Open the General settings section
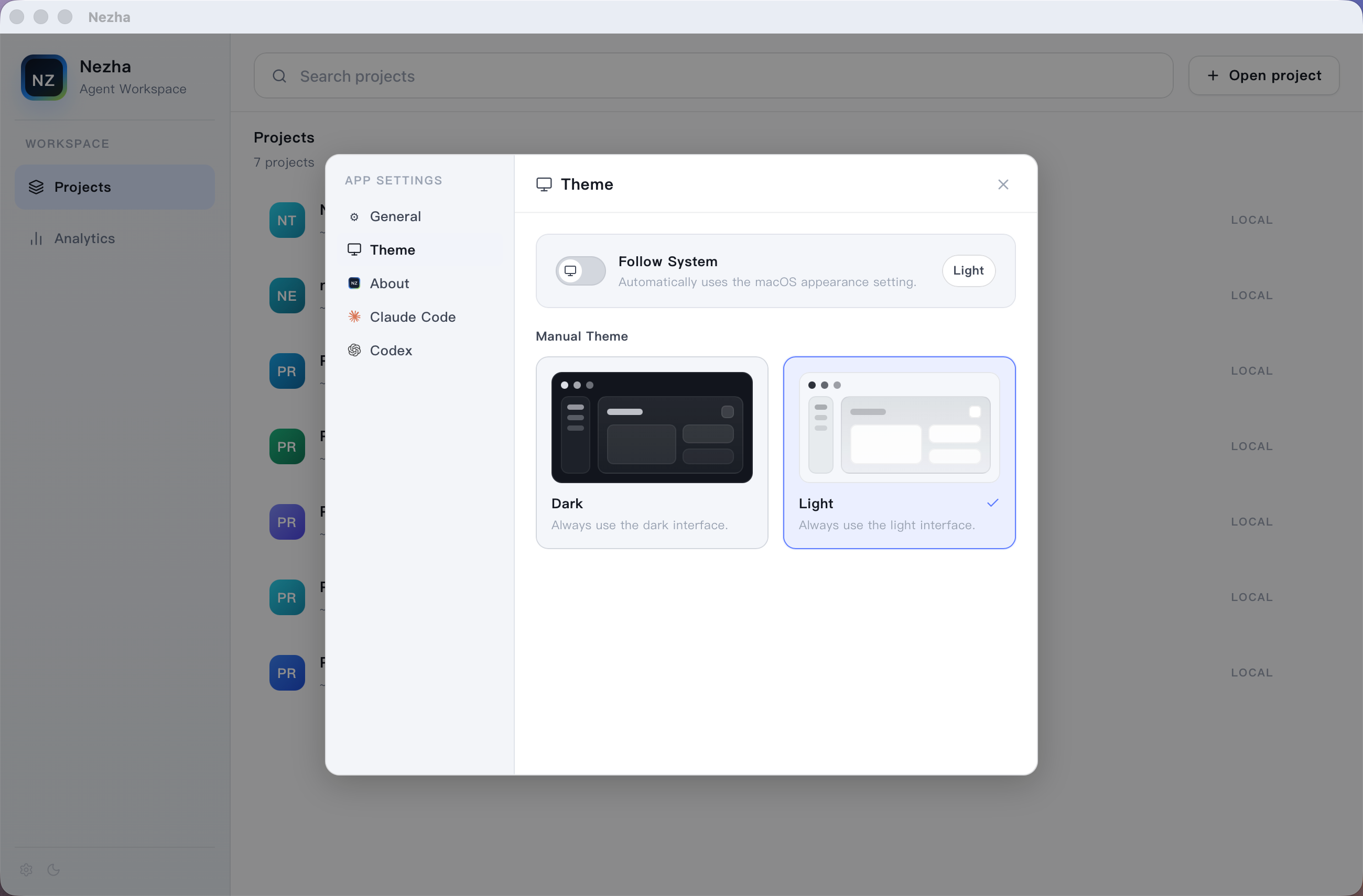 (x=395, y=216)
